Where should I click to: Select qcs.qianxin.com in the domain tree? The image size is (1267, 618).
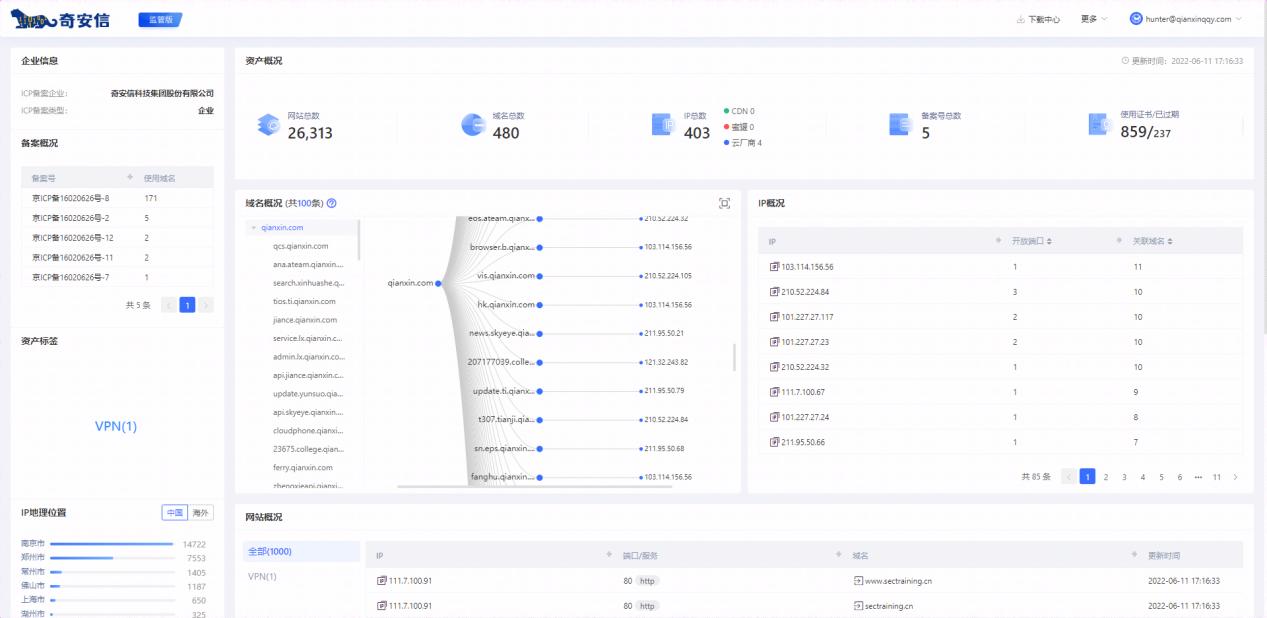click(x=300, y=246)
